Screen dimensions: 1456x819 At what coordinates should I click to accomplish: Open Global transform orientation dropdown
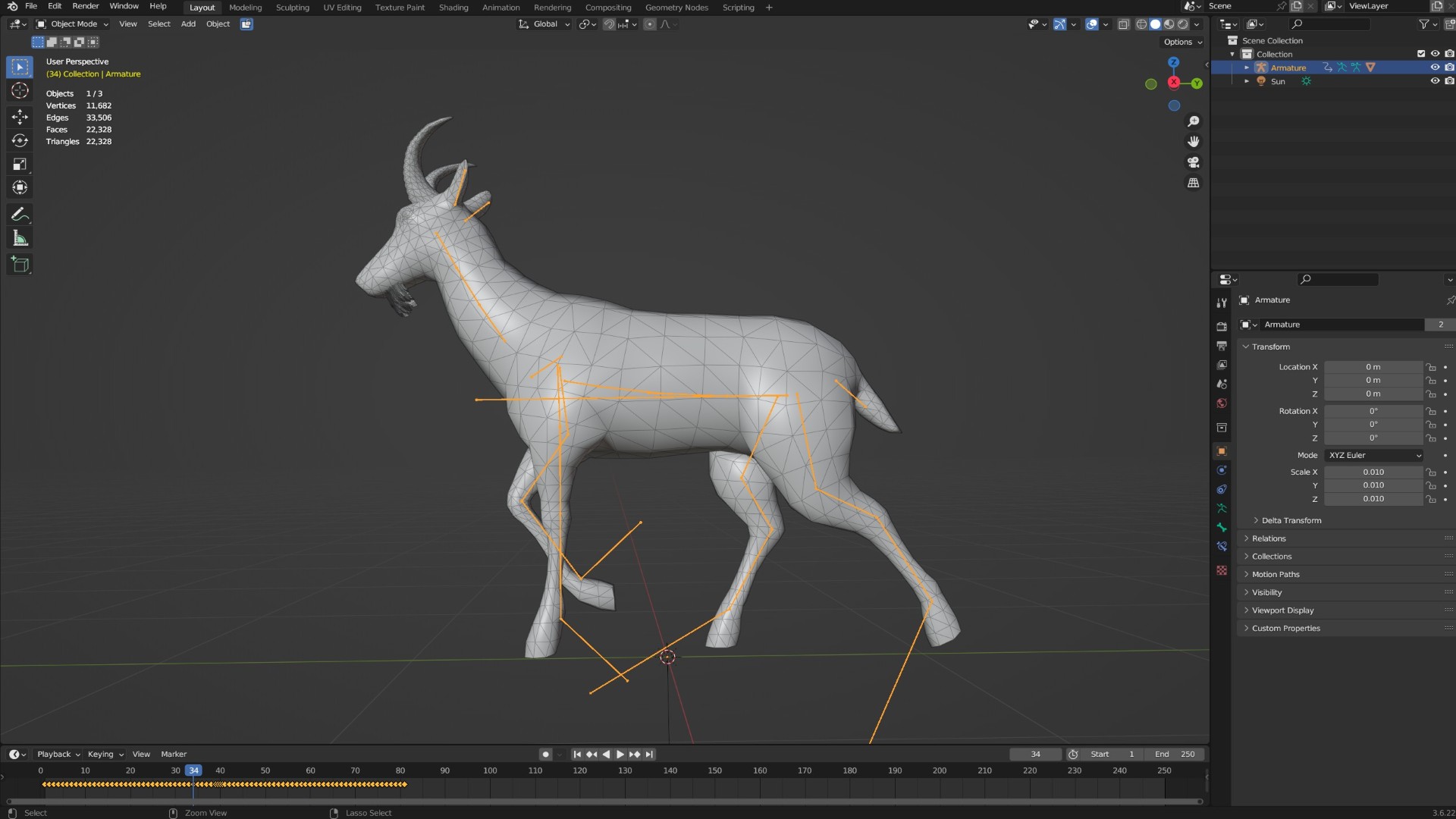click(x=544, y=24)
